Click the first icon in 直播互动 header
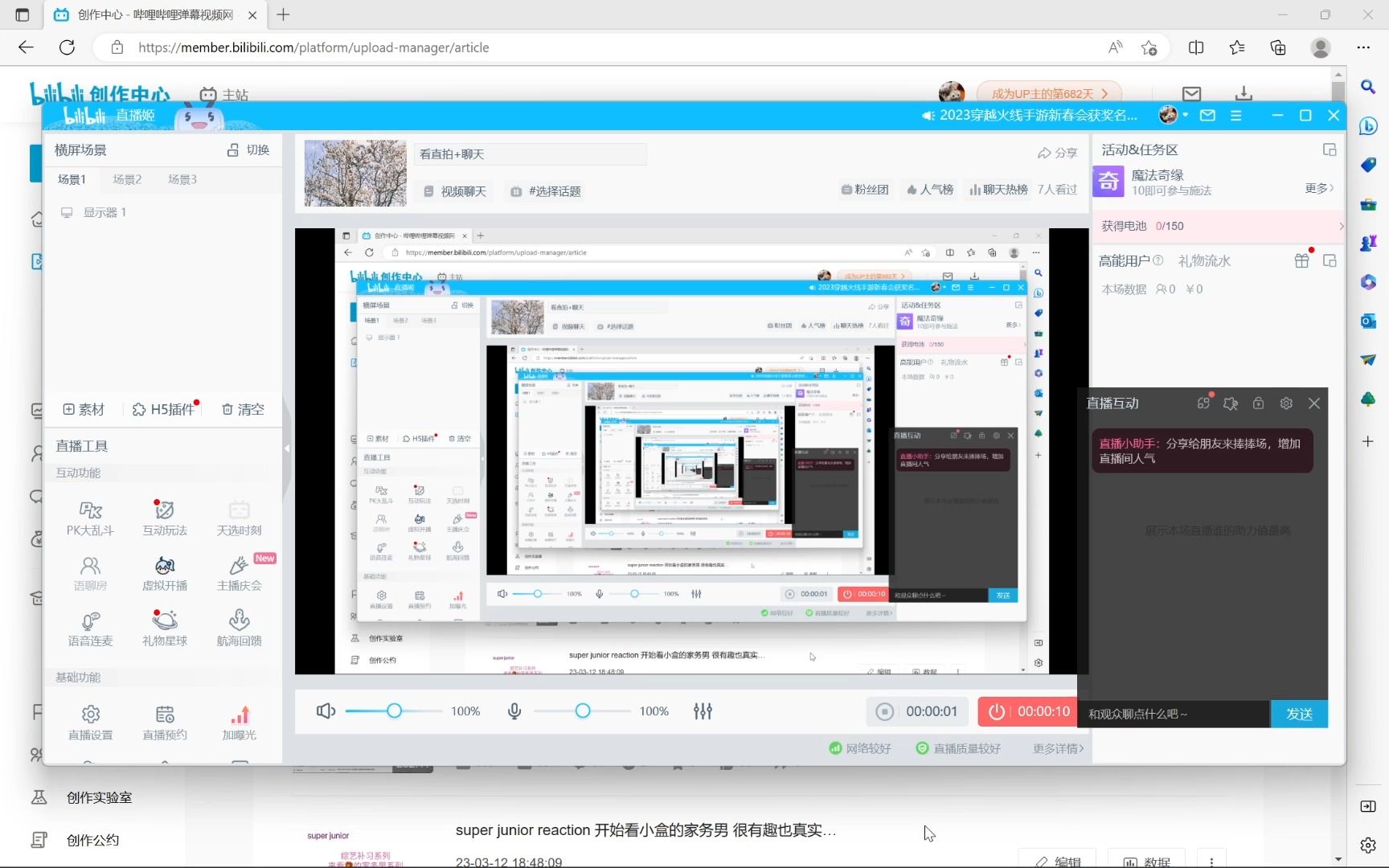 [x=1203, y=403]
